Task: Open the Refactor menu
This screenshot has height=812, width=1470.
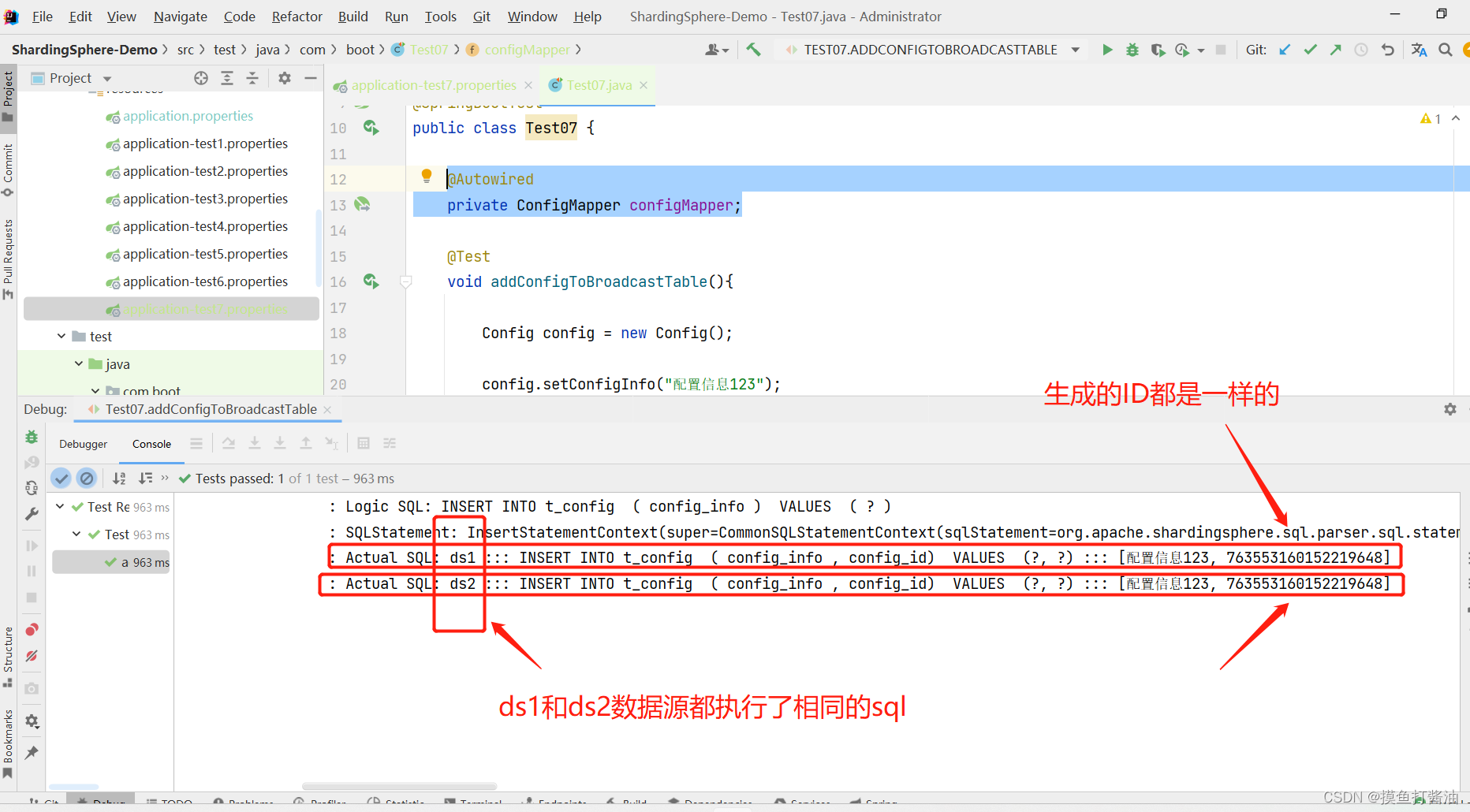Action: [297, 17]
